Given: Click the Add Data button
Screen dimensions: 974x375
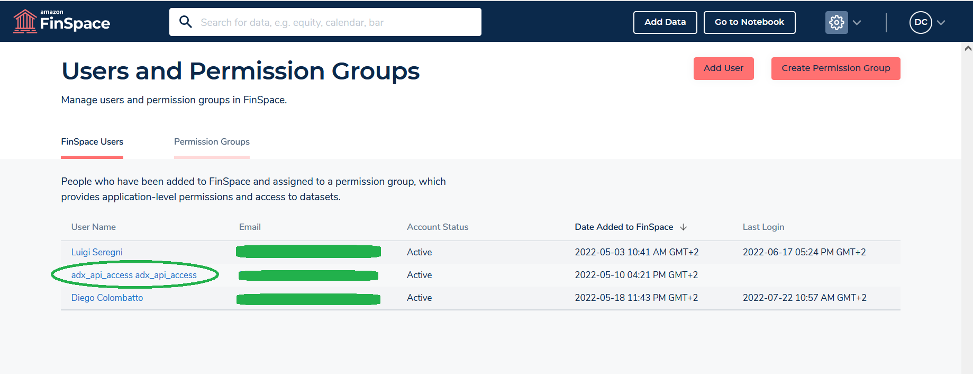Looking at the screenshot, I should pyautogui.click(x=665, y=22).
